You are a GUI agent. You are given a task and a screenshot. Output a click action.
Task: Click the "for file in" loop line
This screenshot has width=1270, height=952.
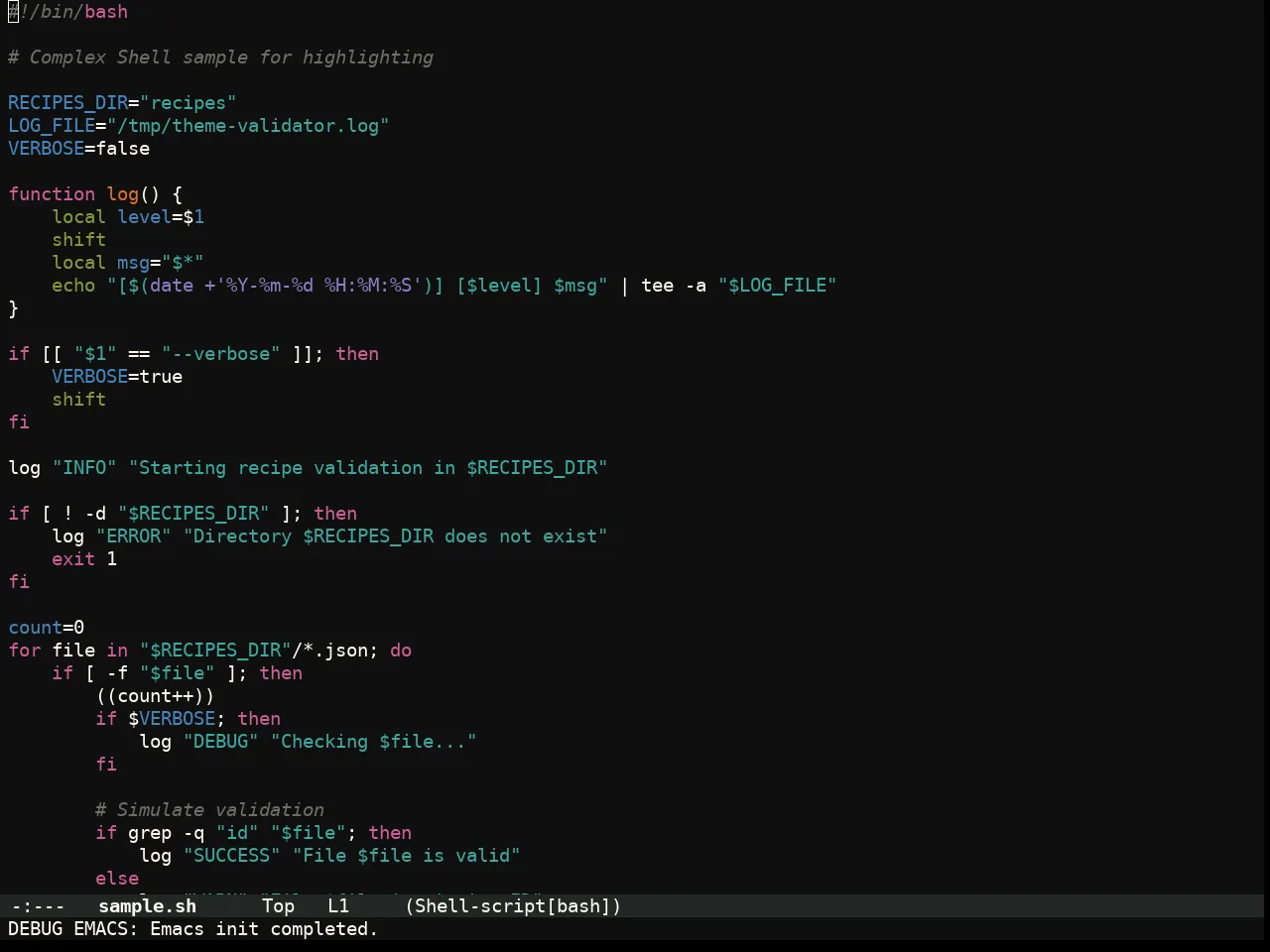pos(209,651)
